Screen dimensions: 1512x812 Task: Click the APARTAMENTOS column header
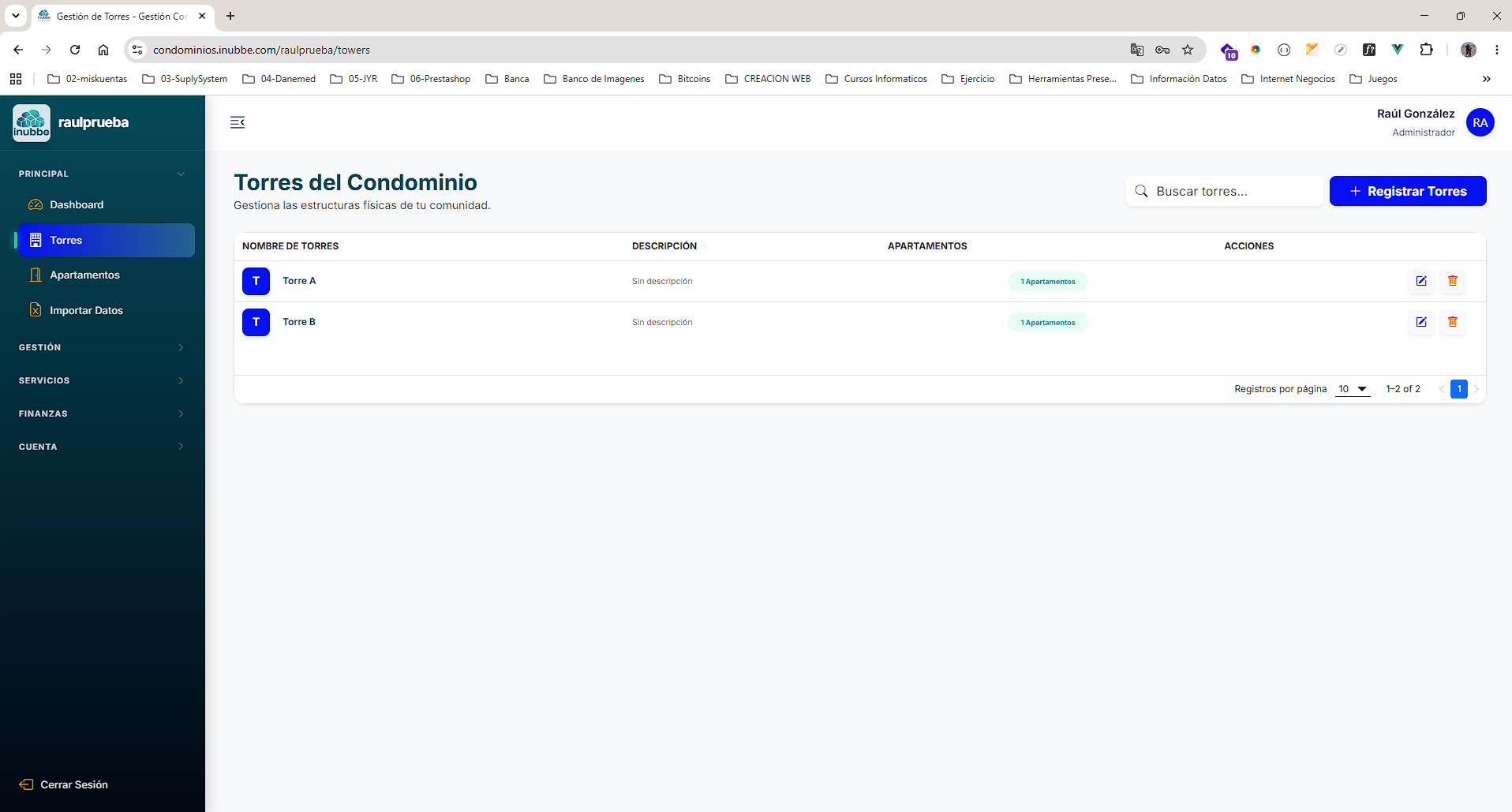coord(927,246)
